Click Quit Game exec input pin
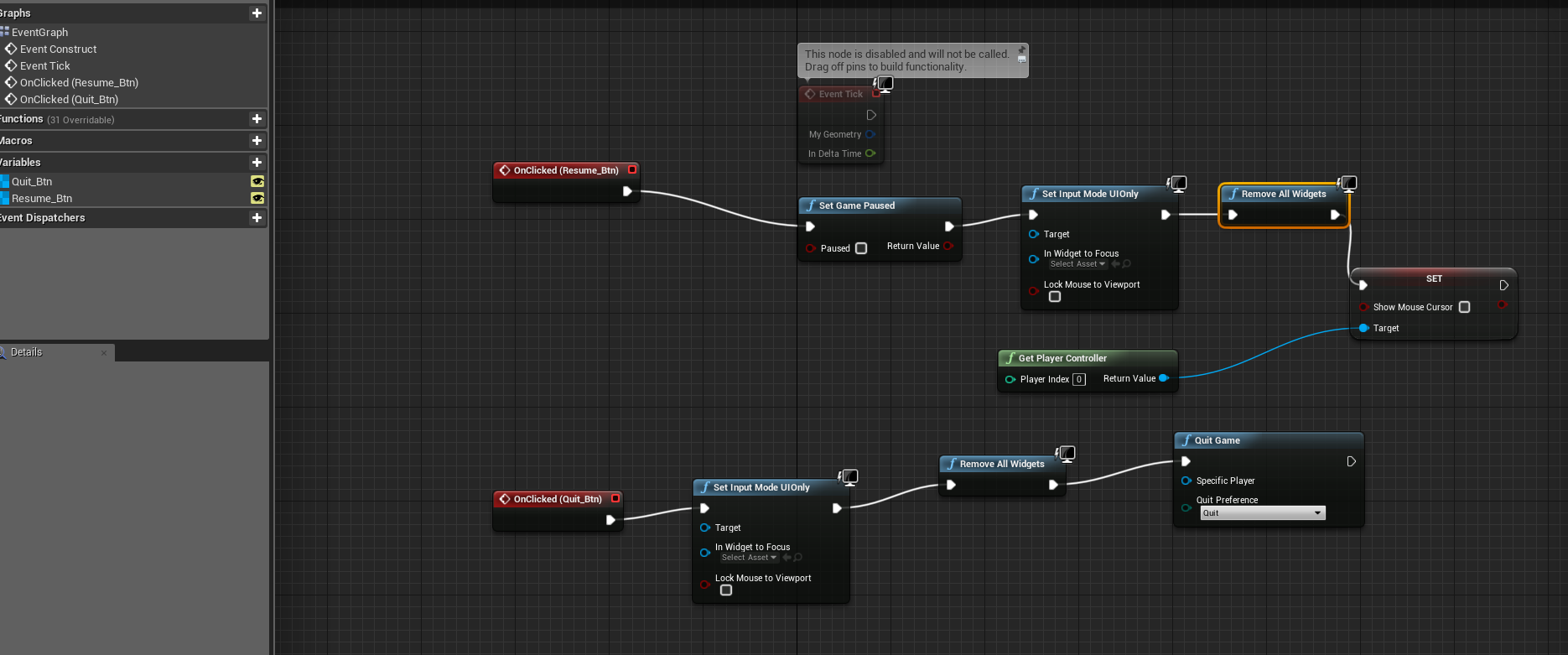Viewport: 1568px width, 655px height. tap(1186, 461)
